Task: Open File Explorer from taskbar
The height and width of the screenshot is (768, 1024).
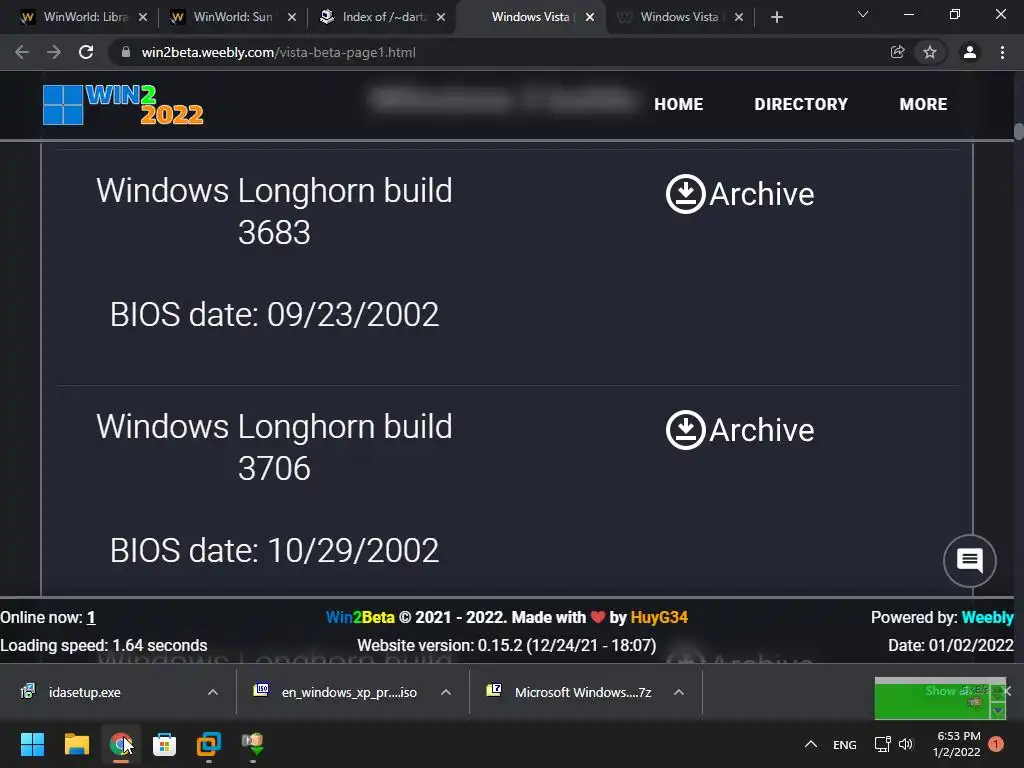Action: pyautogui.click(x=76, y=744)
